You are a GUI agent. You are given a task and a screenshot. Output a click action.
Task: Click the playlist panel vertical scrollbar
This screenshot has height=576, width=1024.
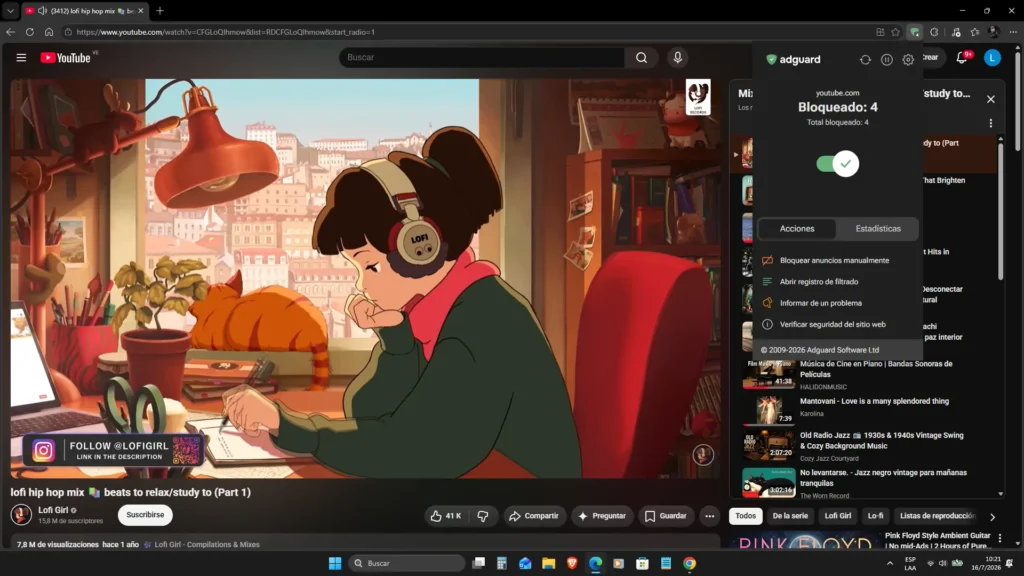[1000, 209]
